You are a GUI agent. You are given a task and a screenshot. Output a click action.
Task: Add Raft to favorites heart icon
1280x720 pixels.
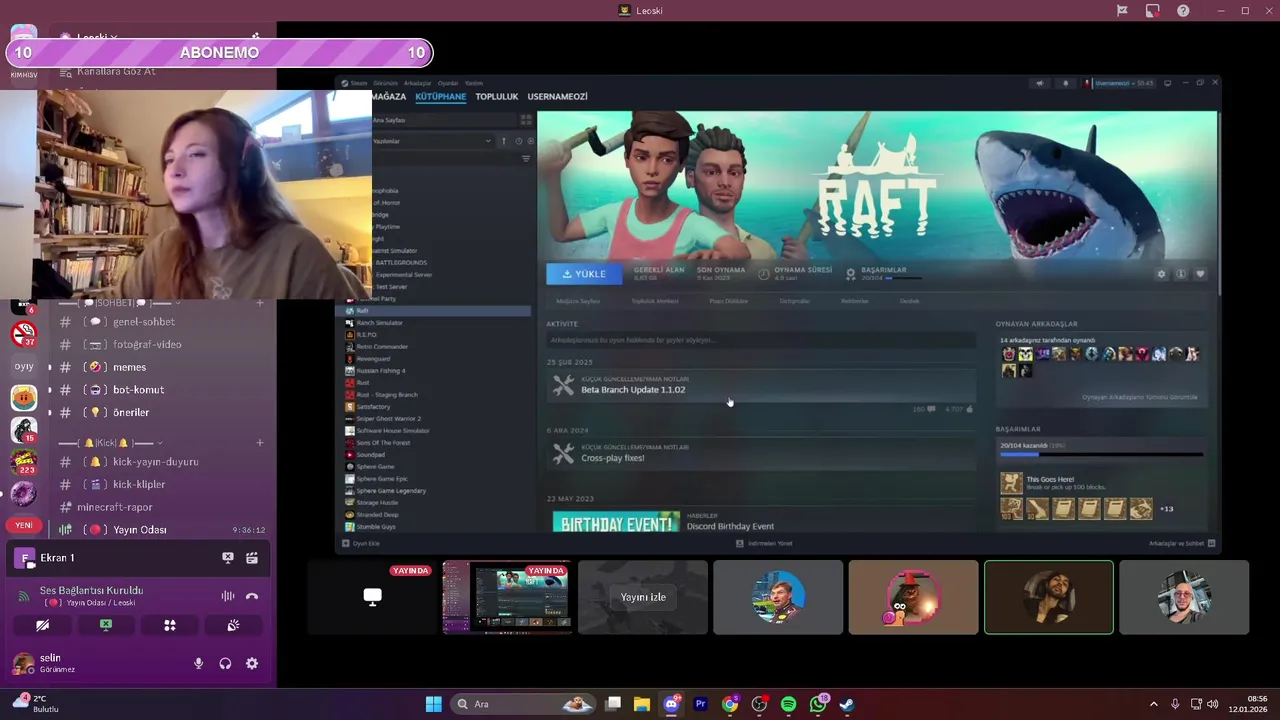[x=1200, y=274]
